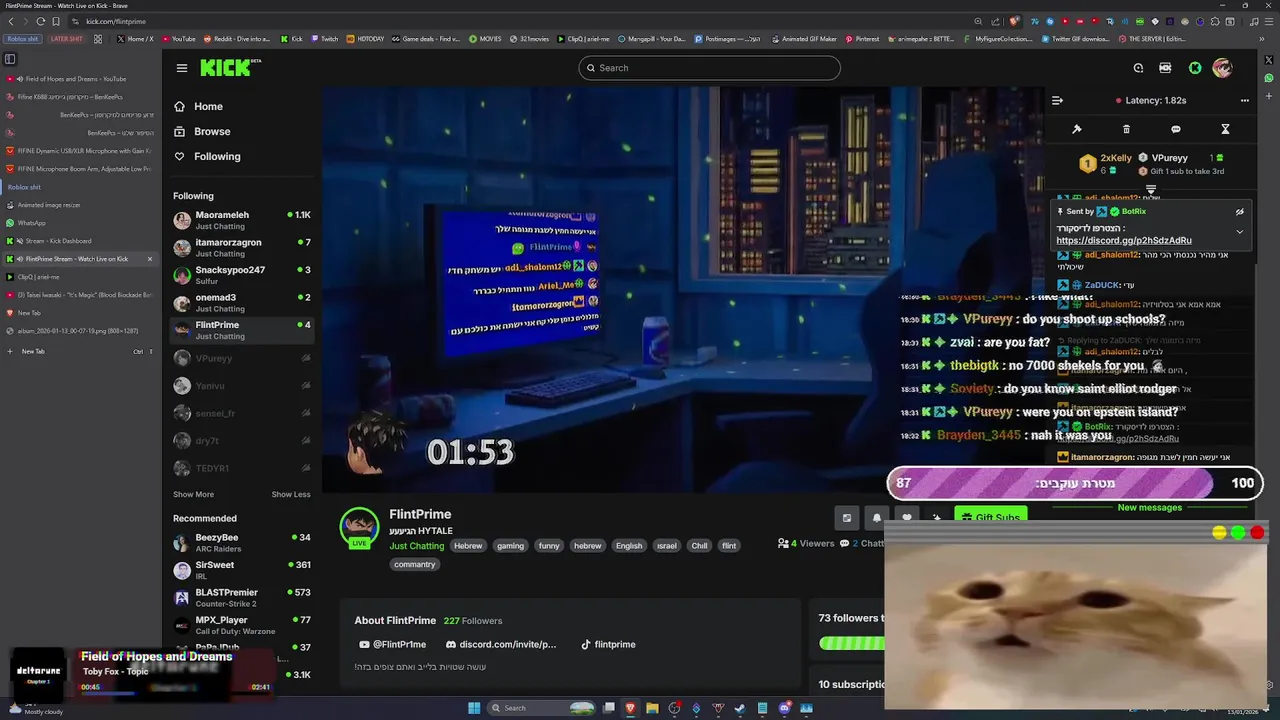Screen dimensions: 1280x720
Task: Toggle notification bell for FlintPrime
Action: (x=877, y=517)
